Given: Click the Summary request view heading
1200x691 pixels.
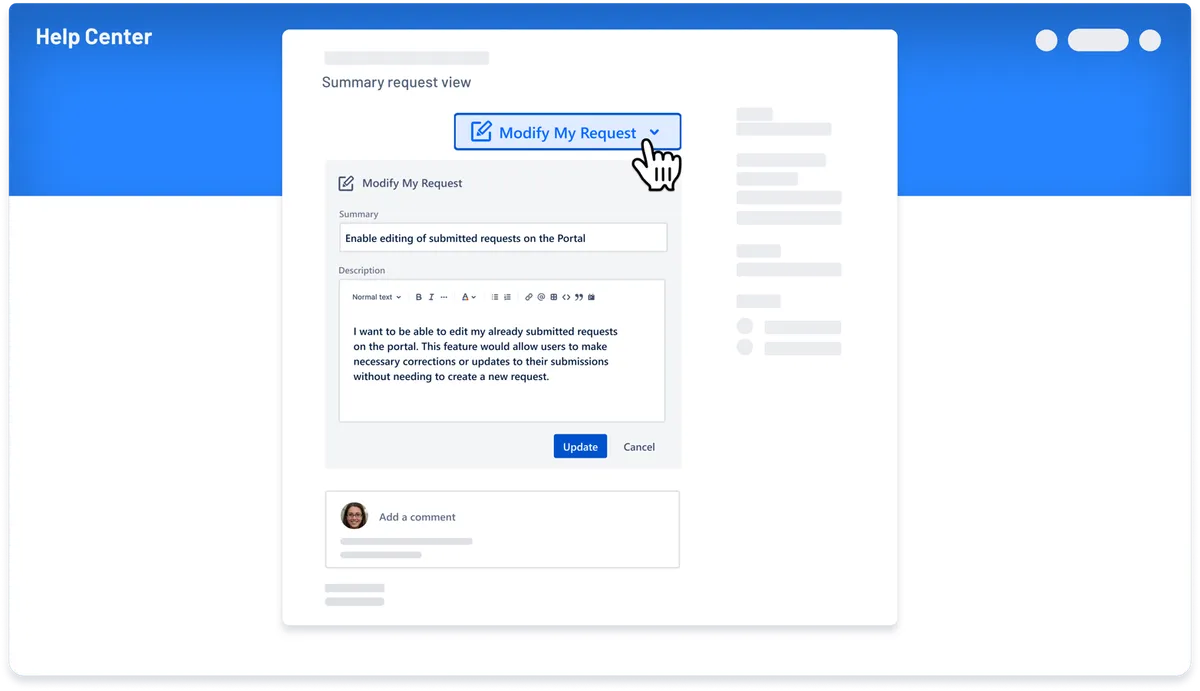Looking at the screenshot, I should pos(396,83).
